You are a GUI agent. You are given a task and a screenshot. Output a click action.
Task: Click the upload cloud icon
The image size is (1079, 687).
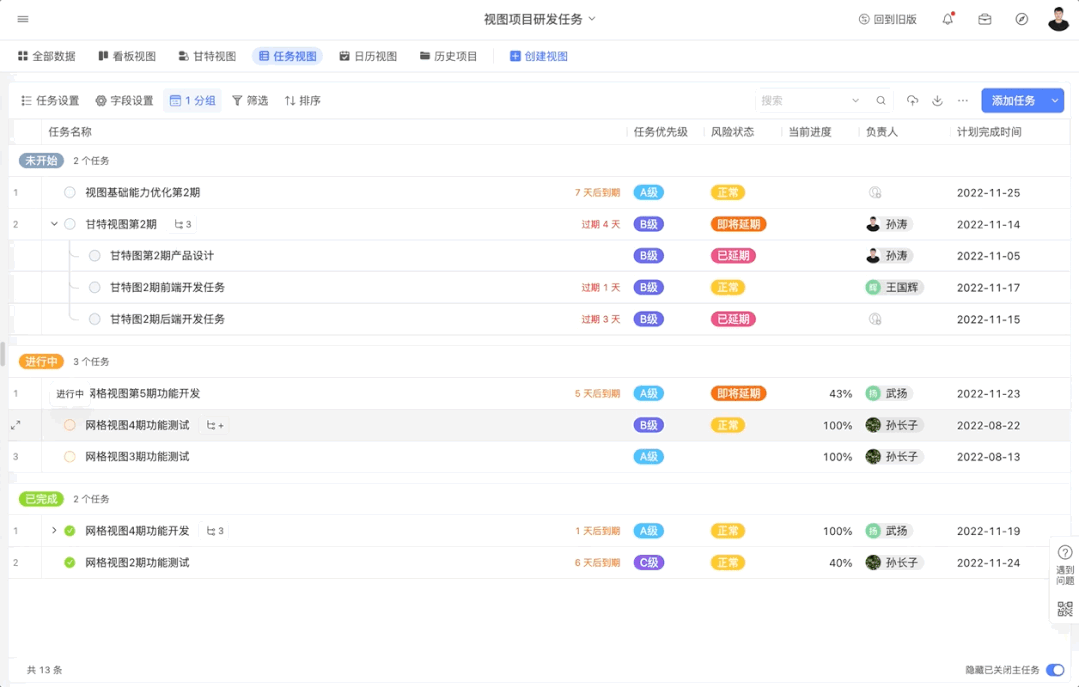pyautogui.click(x=912, y=101)
